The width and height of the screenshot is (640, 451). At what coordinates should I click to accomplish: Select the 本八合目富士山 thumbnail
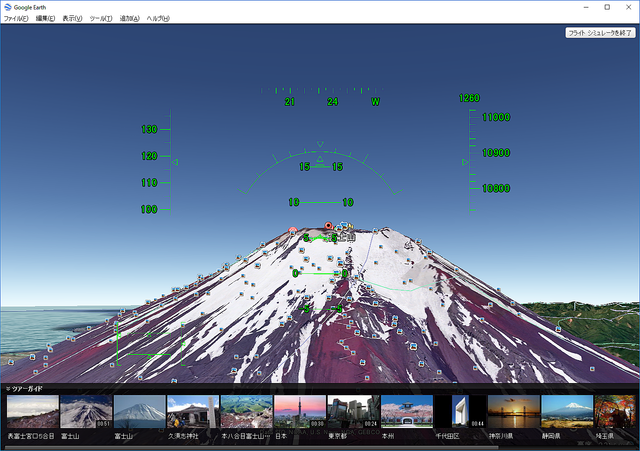(x=246, y=412)
